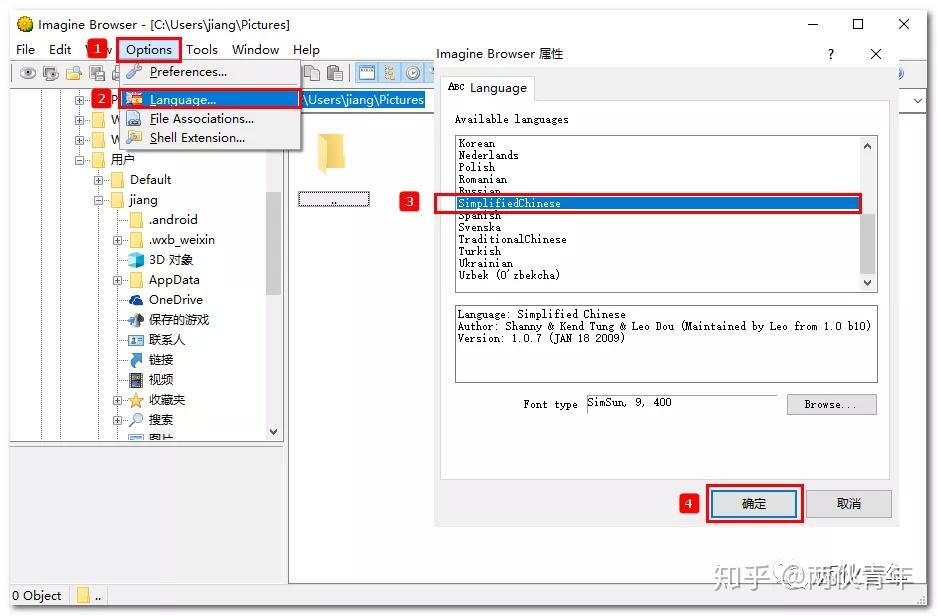Click the flag icon beside Language
Screen dimensions: 938x616
134,99
